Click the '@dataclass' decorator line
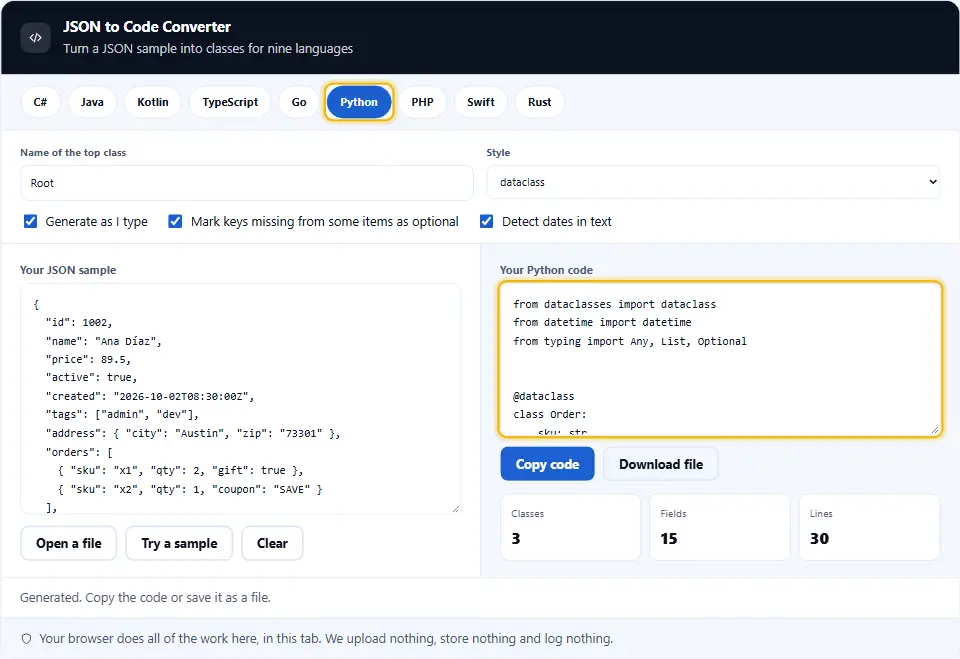The width and height of the screenshot is (960, 659). click(x=544, y=396)
